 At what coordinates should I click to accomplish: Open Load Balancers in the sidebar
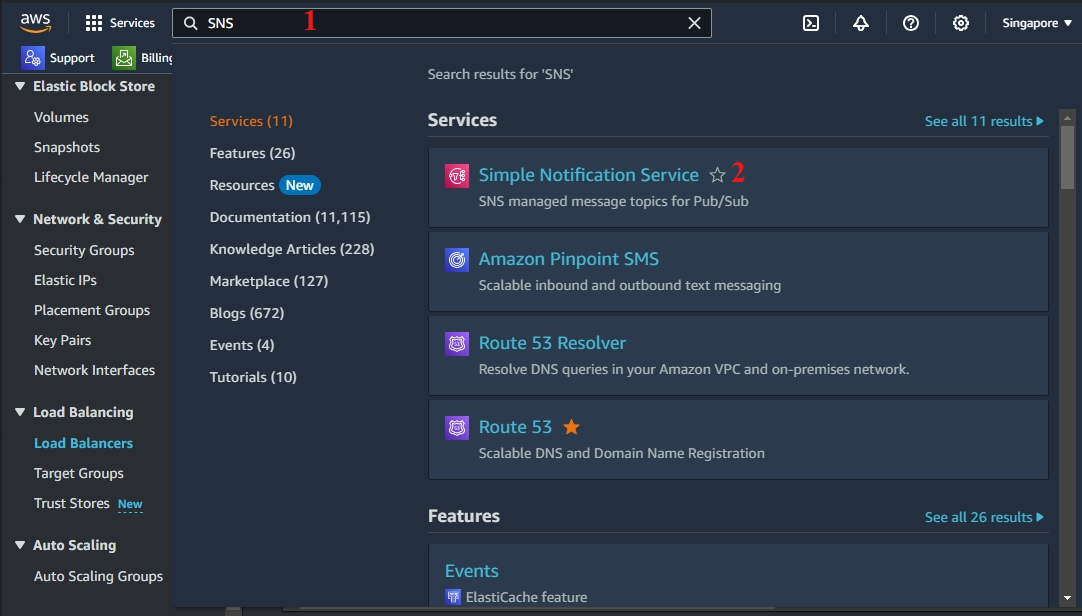pos(83,444)
